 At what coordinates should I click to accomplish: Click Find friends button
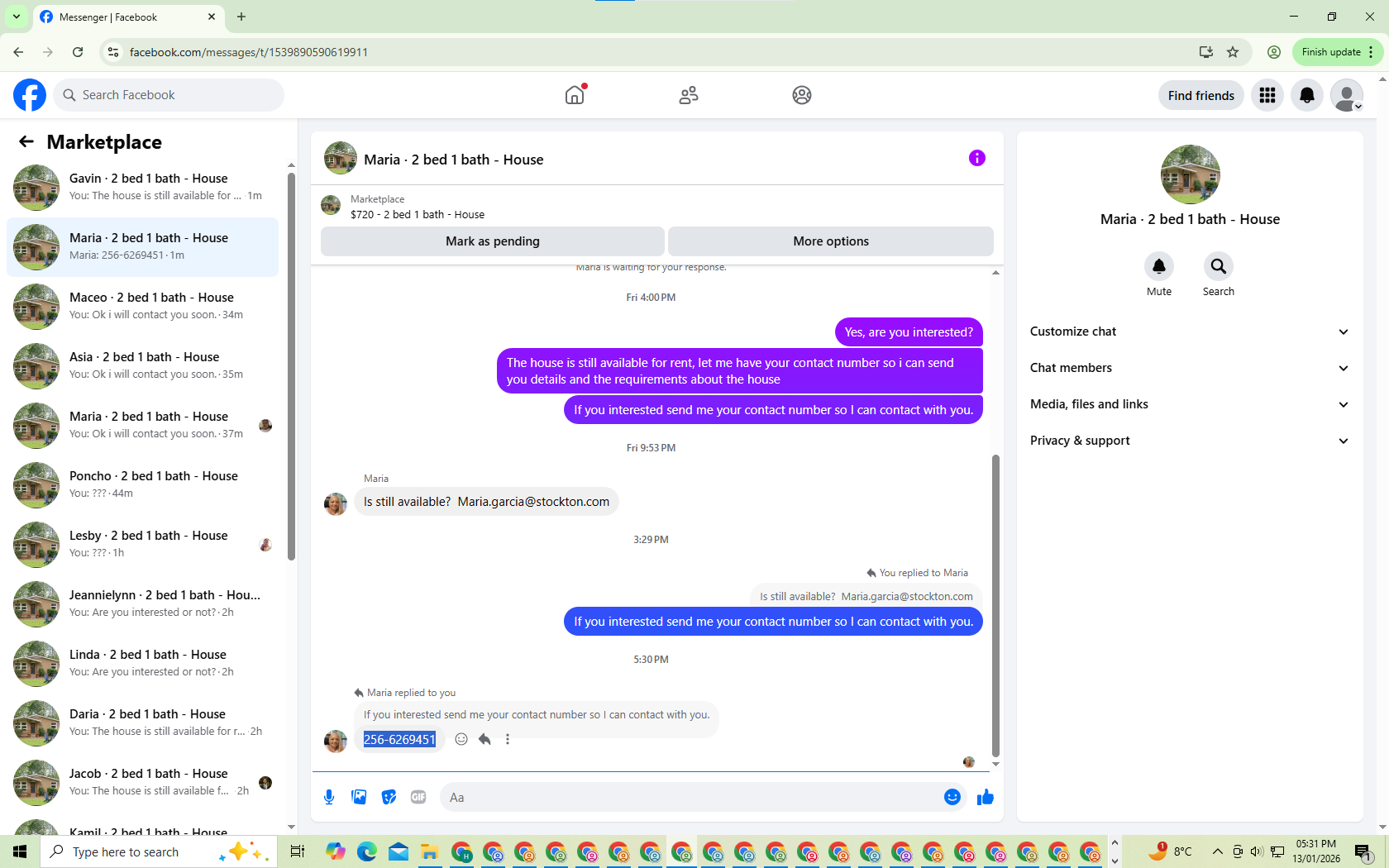[1200, 95]
